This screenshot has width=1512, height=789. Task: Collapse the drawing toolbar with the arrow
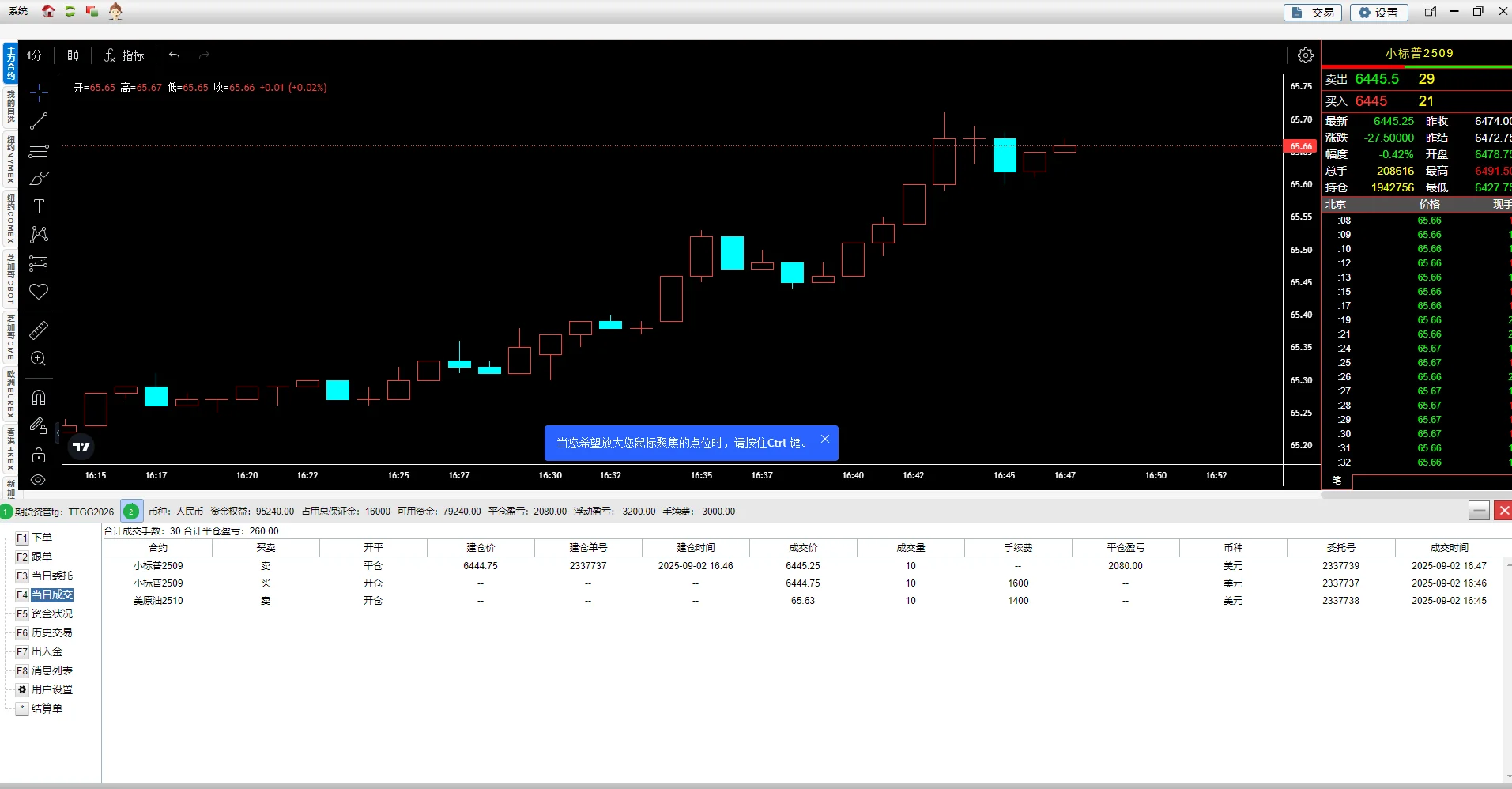tap(58, 432)
